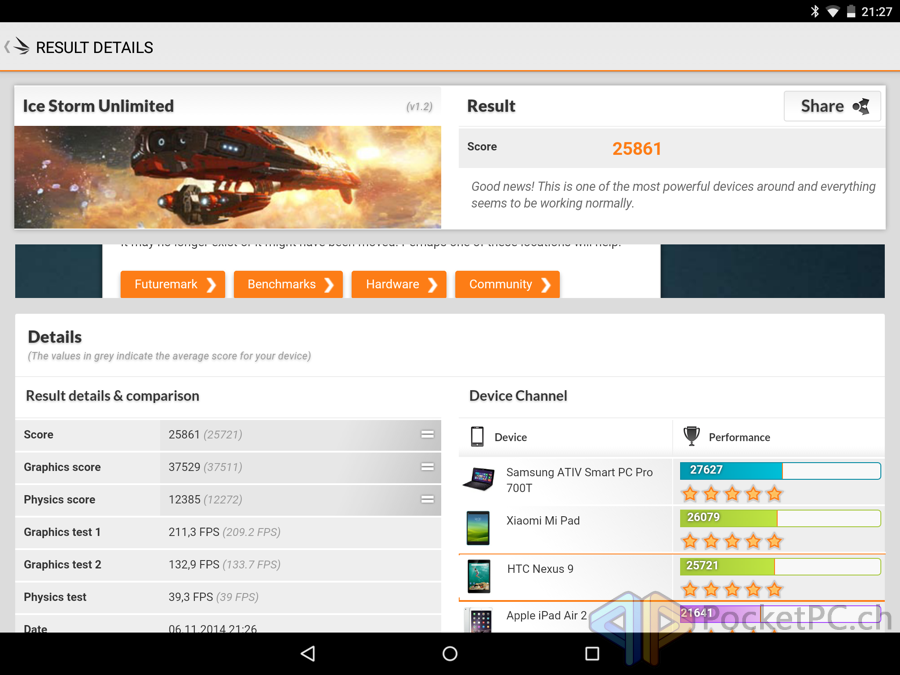Tap the Performance trophy icon
Screen dimensions: 900x675
click(692, 436)
